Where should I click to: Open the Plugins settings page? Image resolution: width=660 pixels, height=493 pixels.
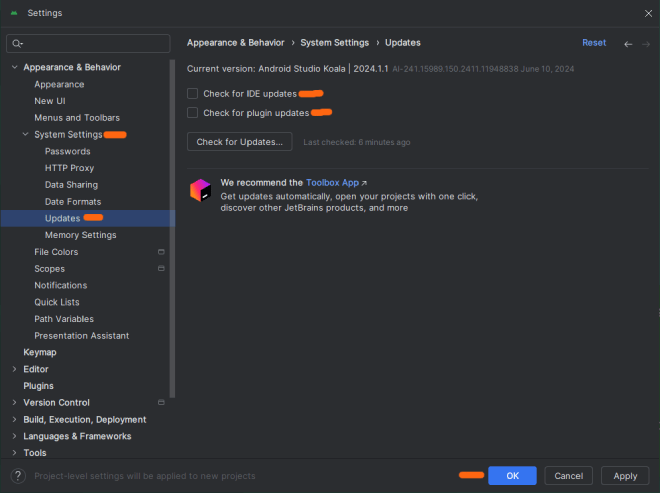click(x=38, y=386)
